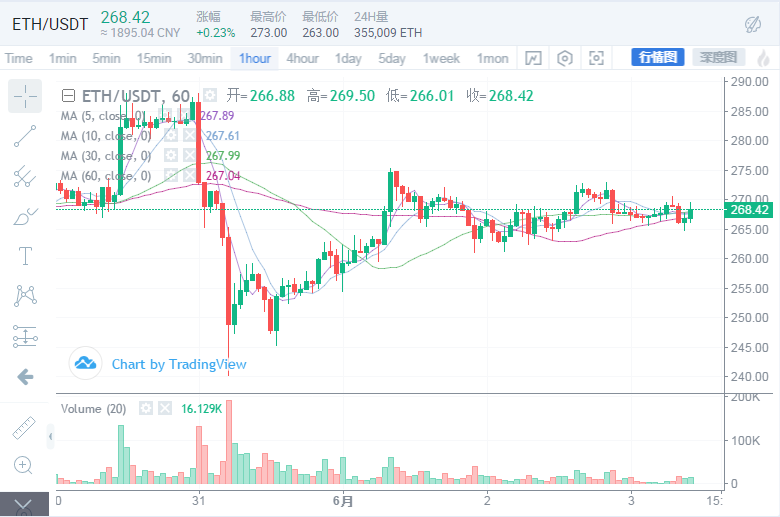Select the crosshair cursor tool

(x=25, y=96)
